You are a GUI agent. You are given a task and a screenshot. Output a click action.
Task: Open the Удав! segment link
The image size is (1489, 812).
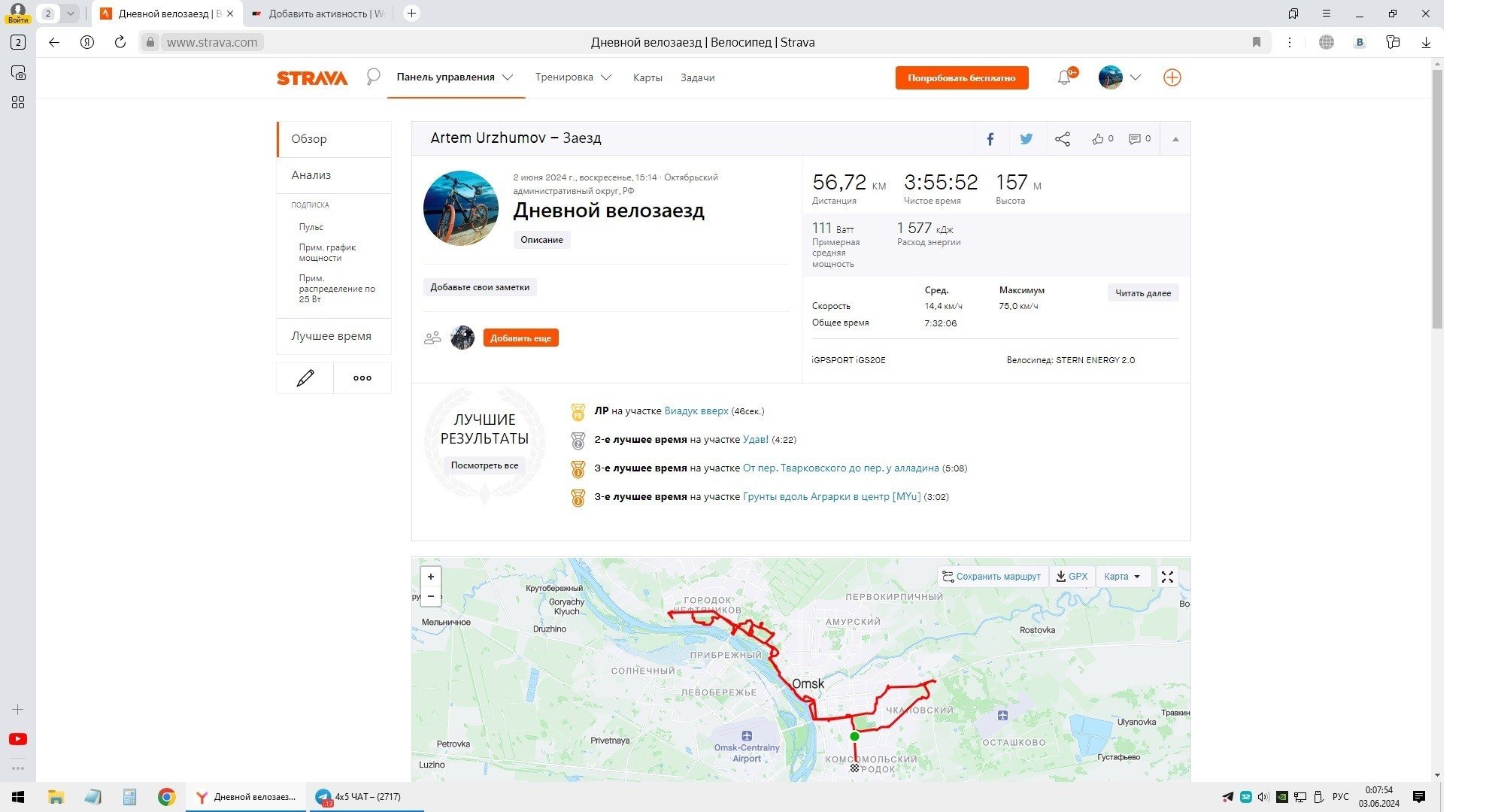click(x=756, y=440)
